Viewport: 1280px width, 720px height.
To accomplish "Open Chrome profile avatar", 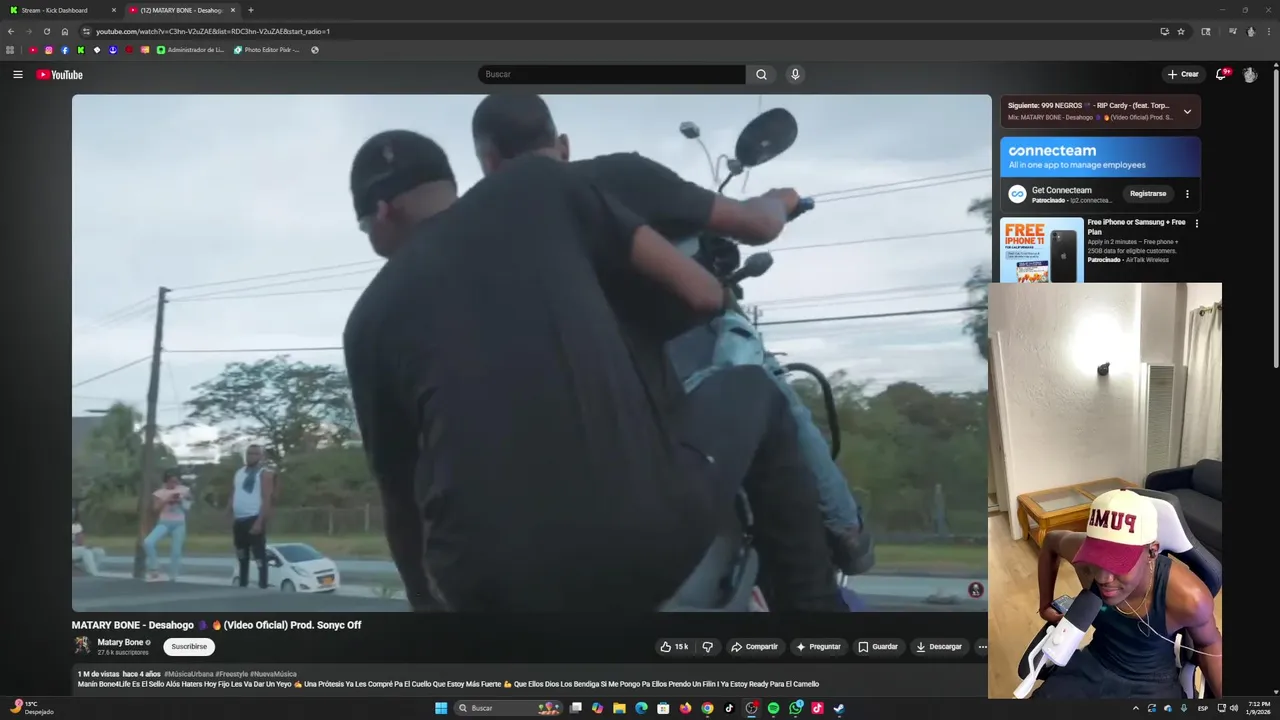I will coord(1251,31).
